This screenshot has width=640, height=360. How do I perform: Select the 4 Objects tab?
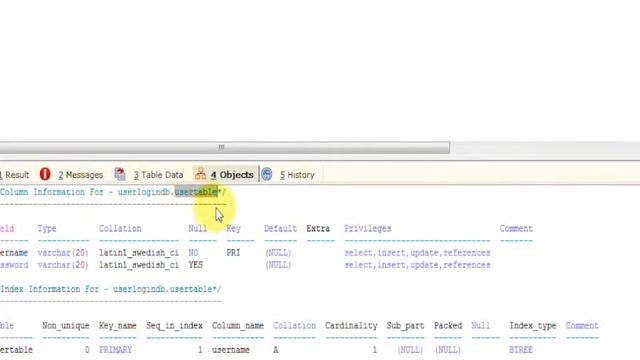pyautogui.click(x=232, y=175)
